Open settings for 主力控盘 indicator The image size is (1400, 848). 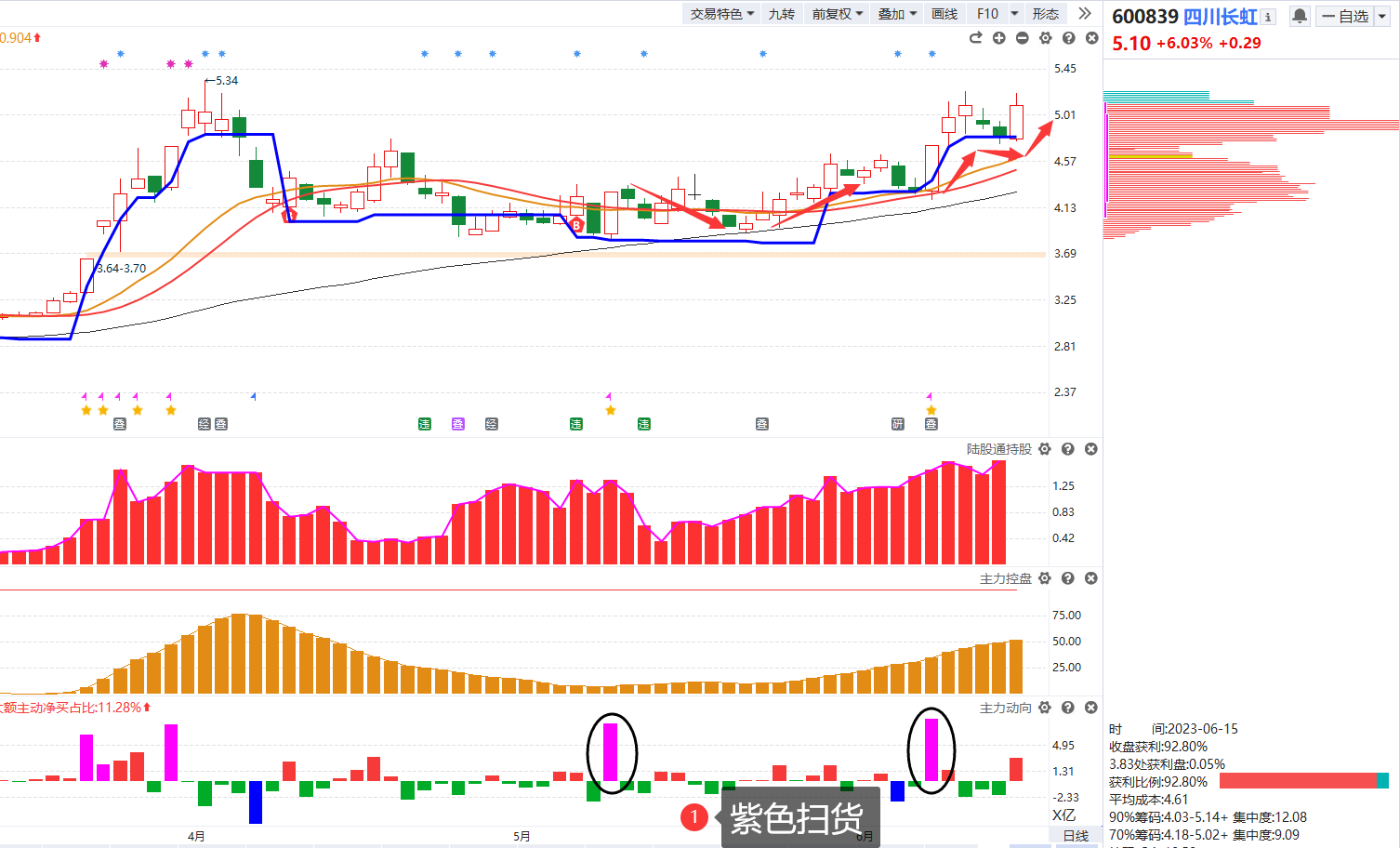1045,578
